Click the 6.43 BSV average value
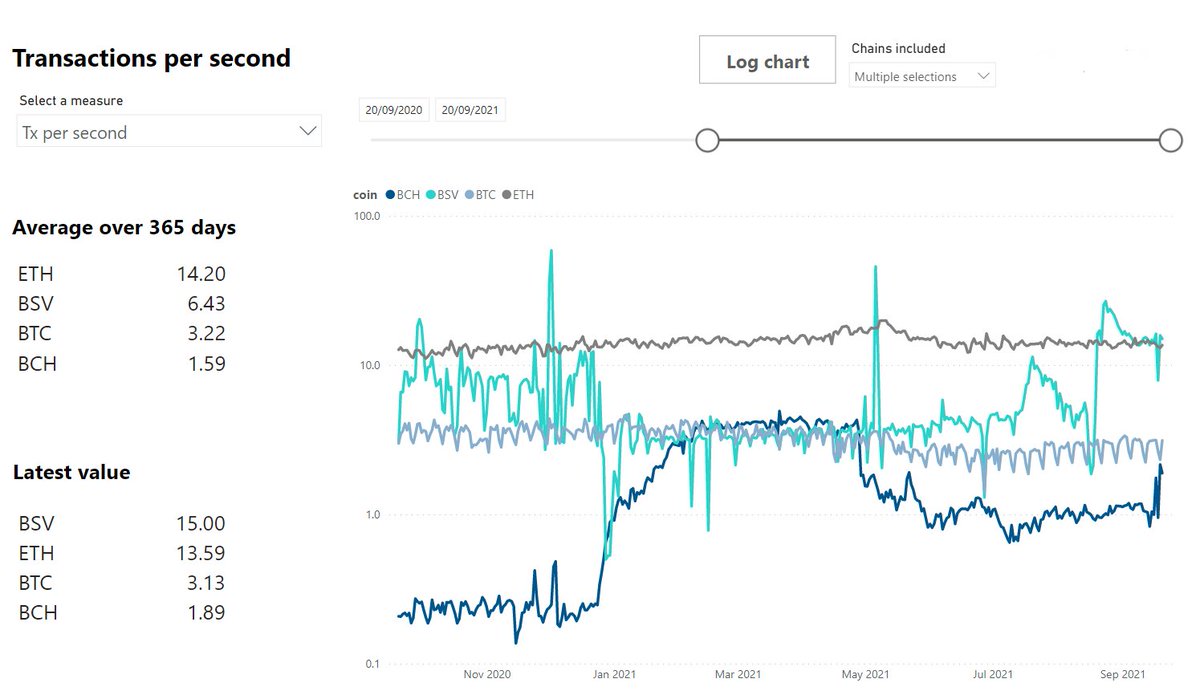Viewport: 1200px width, 691px height. (206, 304)
